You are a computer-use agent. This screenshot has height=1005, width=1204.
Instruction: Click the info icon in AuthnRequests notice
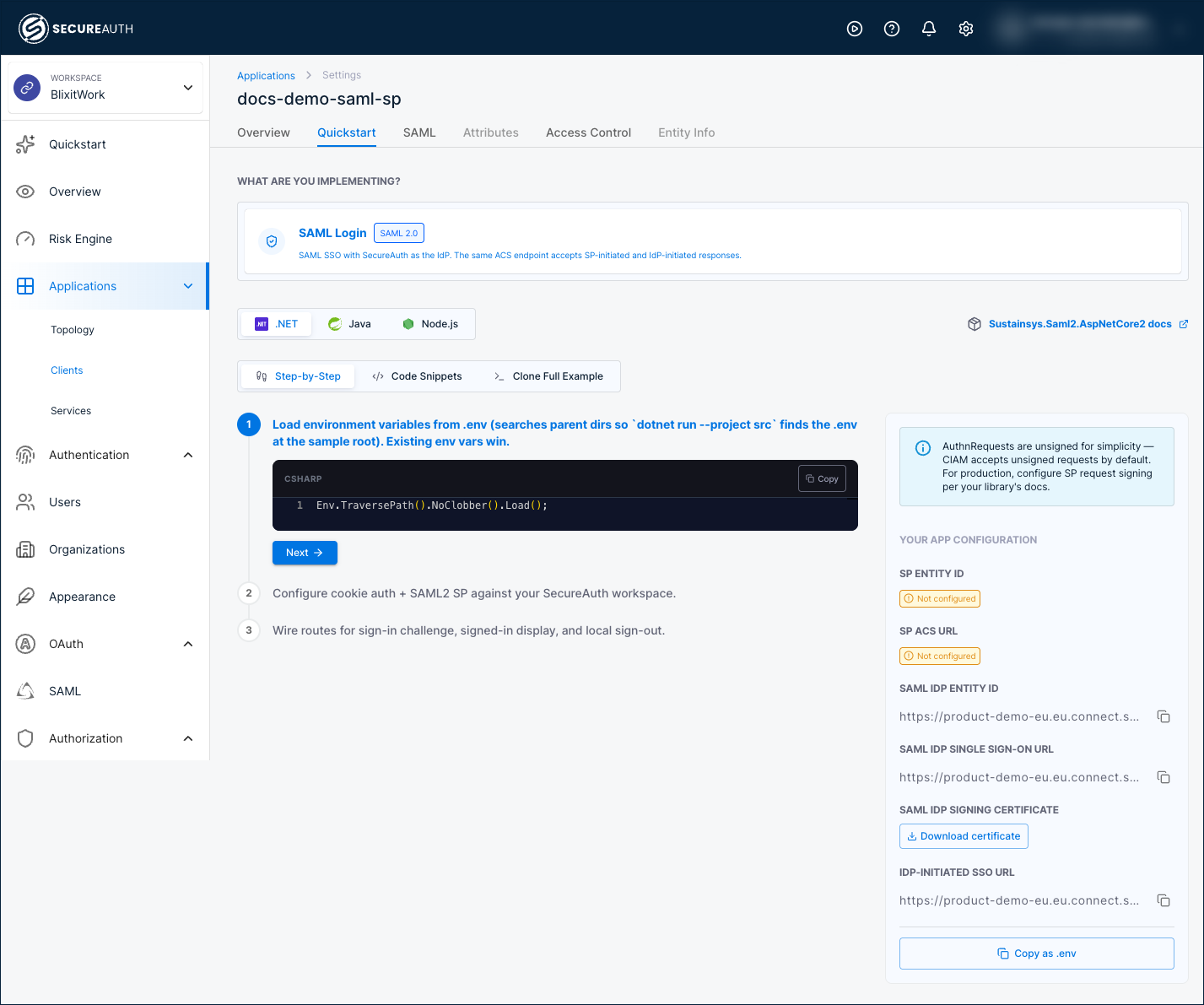coord(923,448)
